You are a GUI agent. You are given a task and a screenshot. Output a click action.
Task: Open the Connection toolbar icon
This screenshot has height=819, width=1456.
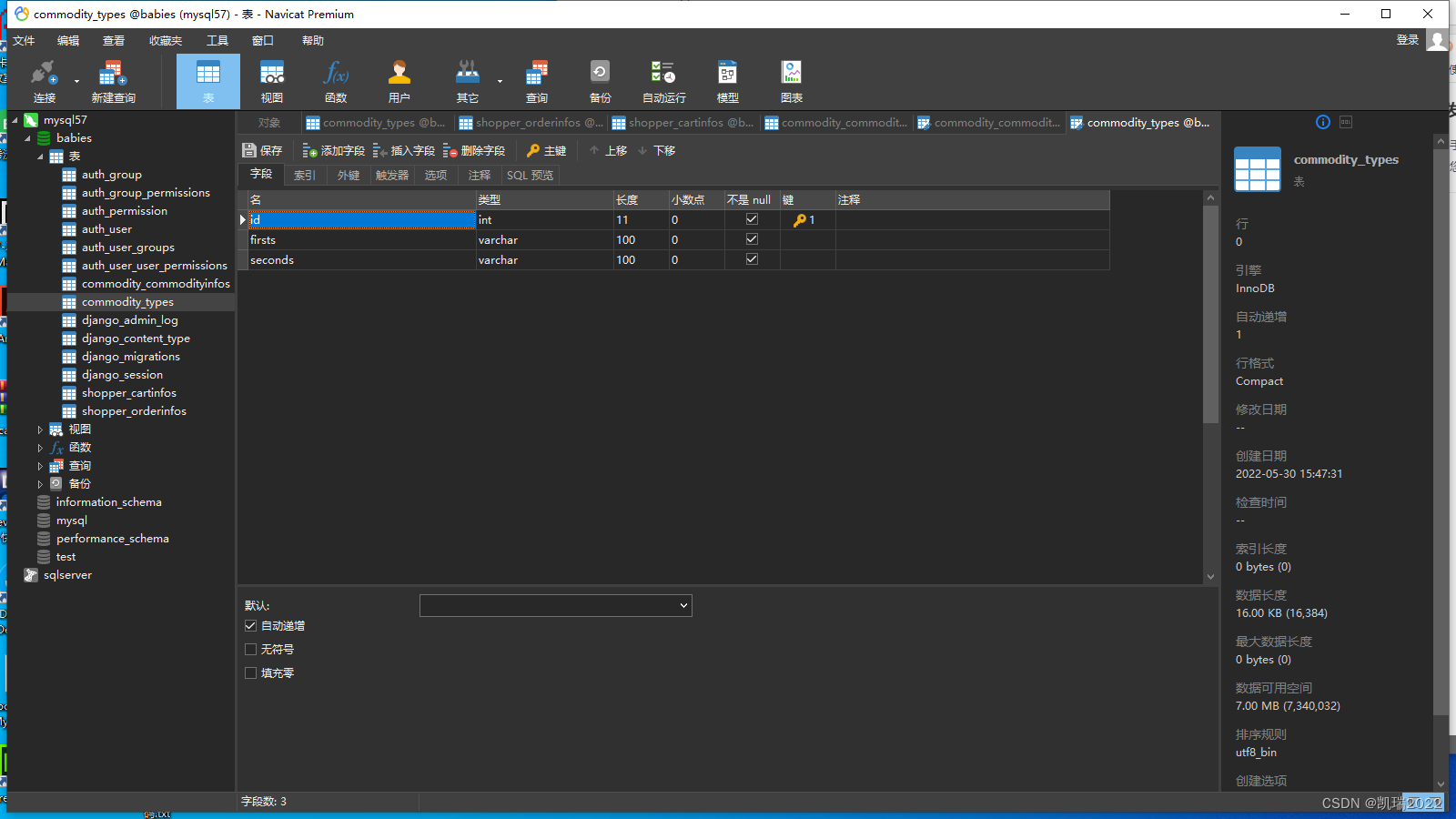pos(44,82)
